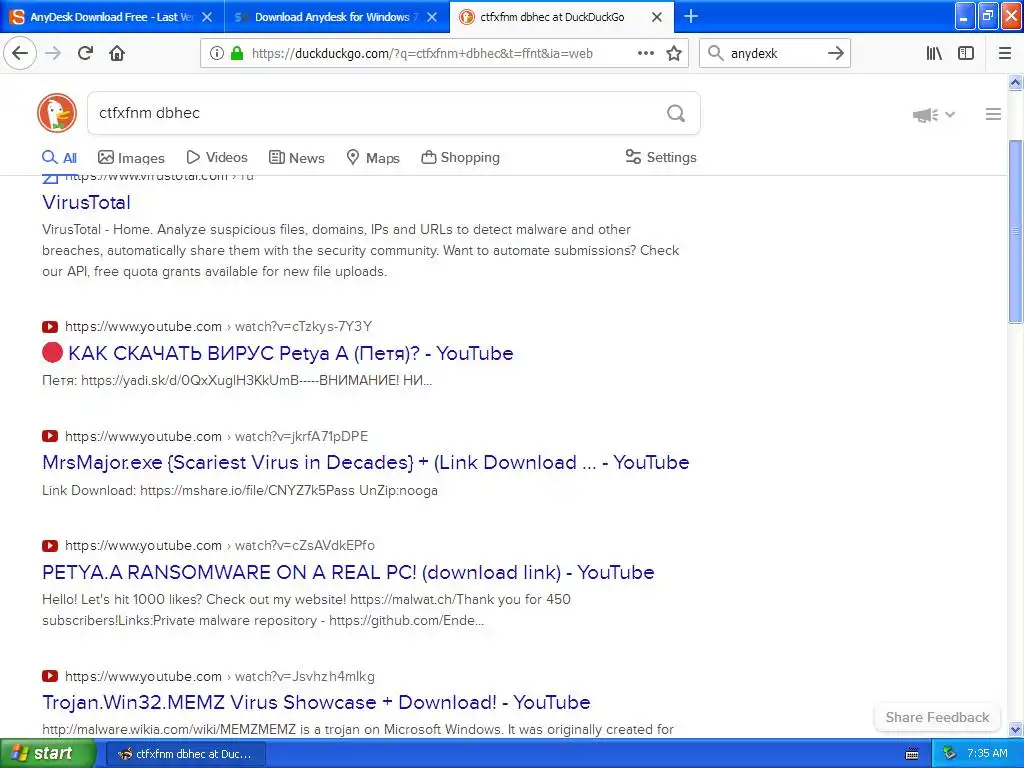Open PETYA.A RANSOMWARE ON A REAL PC result
The image size is (1024, 768).
tap(348, 572)
